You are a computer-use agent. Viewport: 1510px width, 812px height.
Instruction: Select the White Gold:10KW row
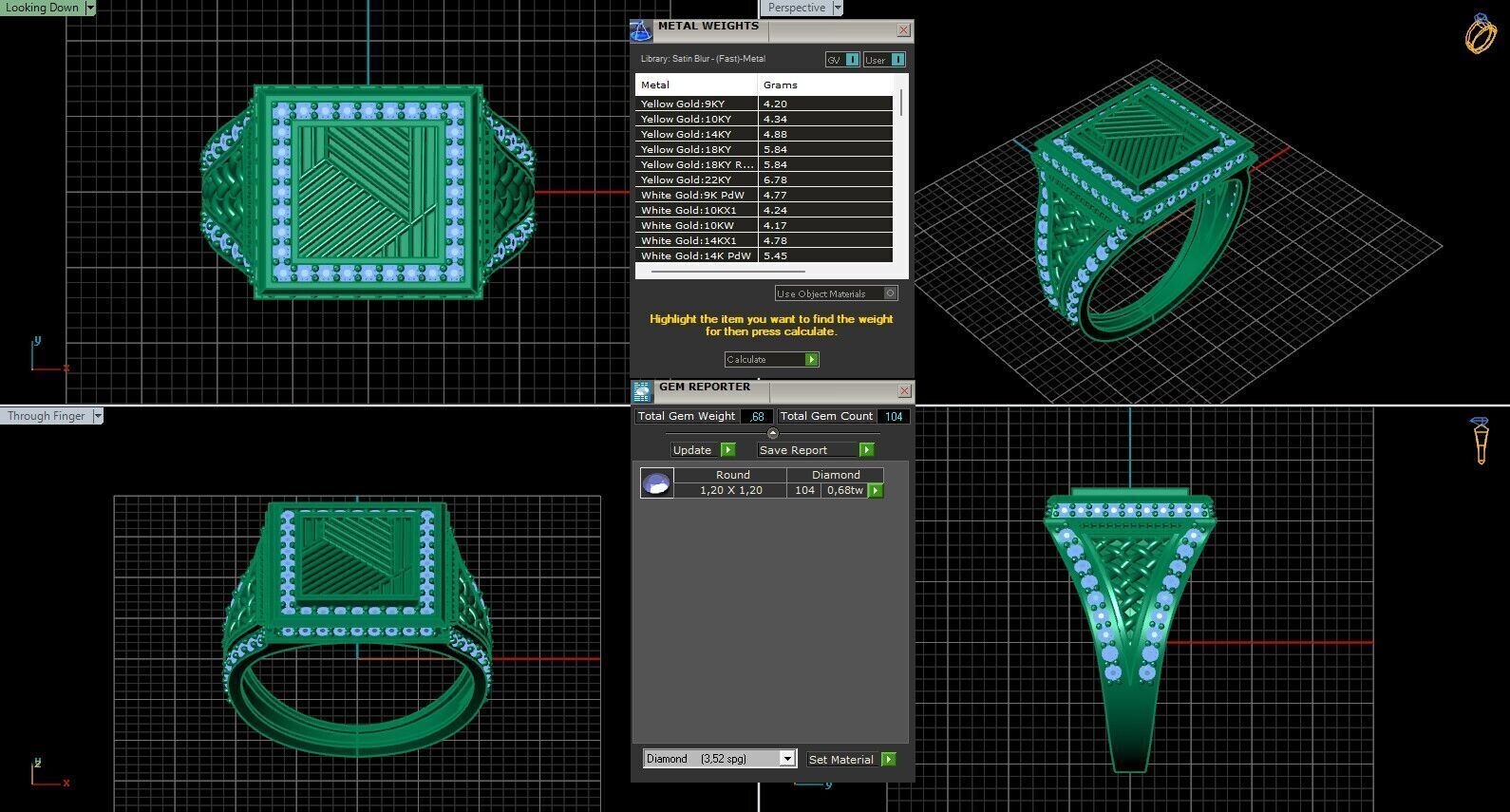pos(764,225)
